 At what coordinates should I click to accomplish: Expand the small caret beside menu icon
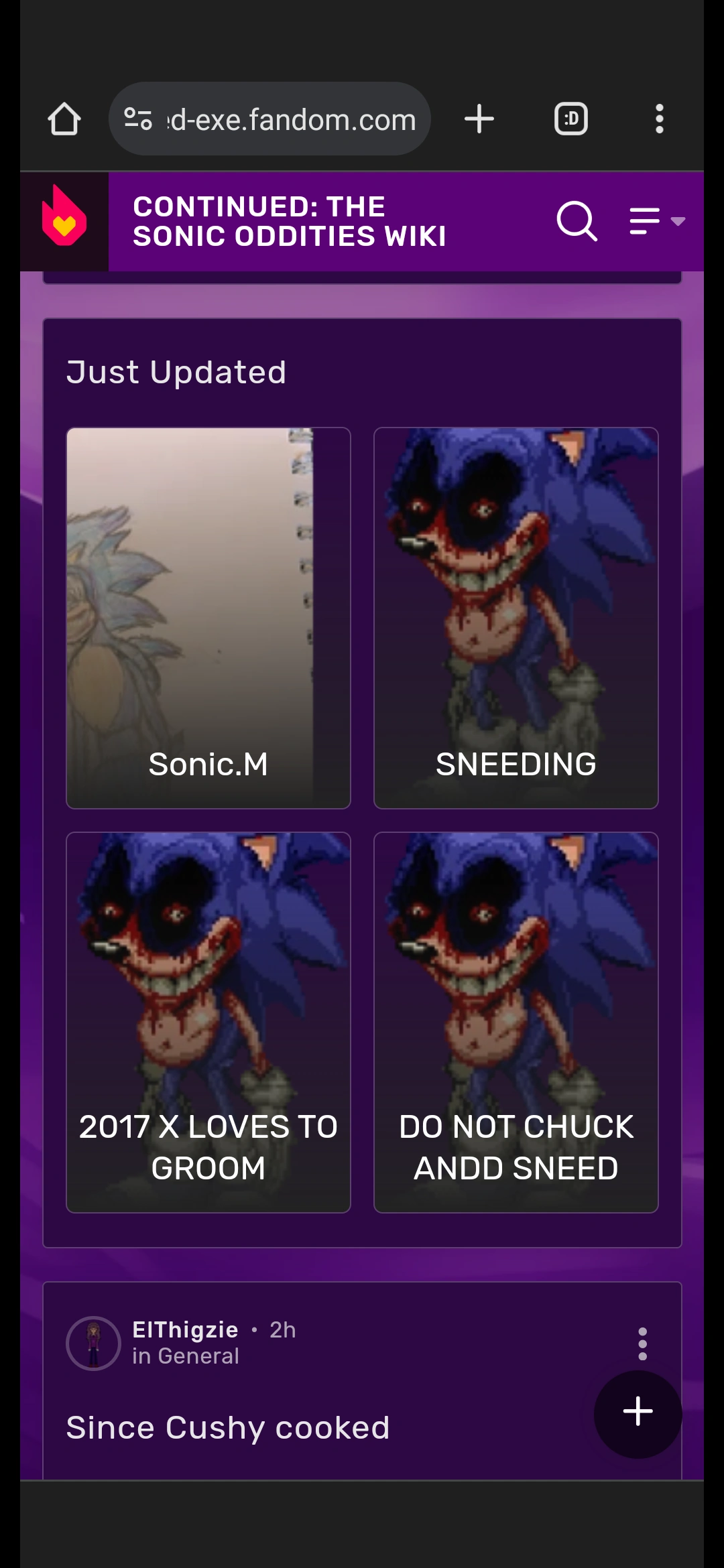pos(678,221)
